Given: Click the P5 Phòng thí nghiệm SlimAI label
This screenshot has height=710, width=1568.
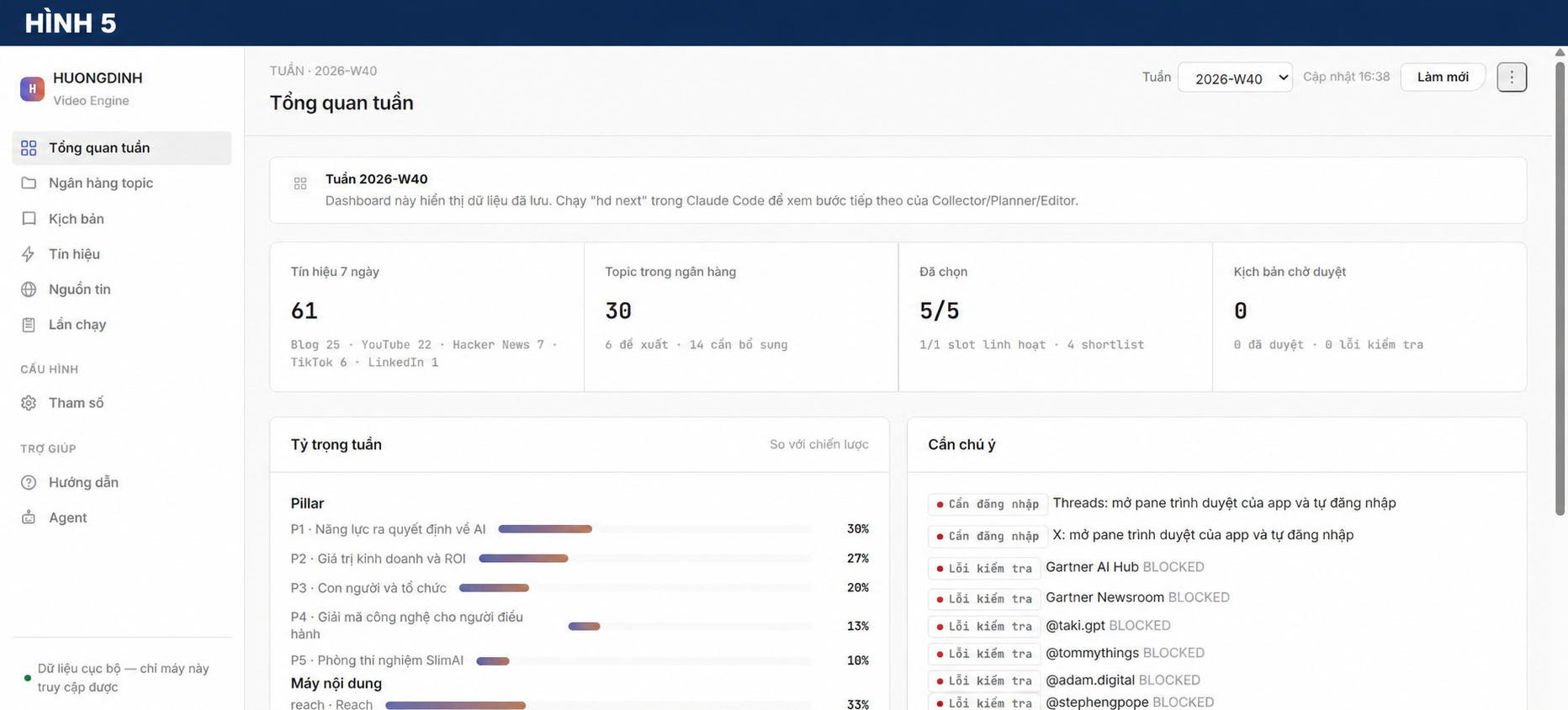Looking at the screenshot, I should click(377, 660).
